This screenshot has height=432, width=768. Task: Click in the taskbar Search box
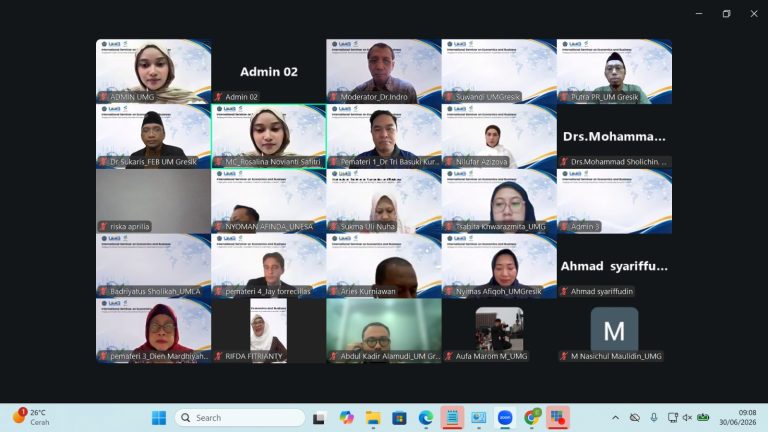pos(240,418)
